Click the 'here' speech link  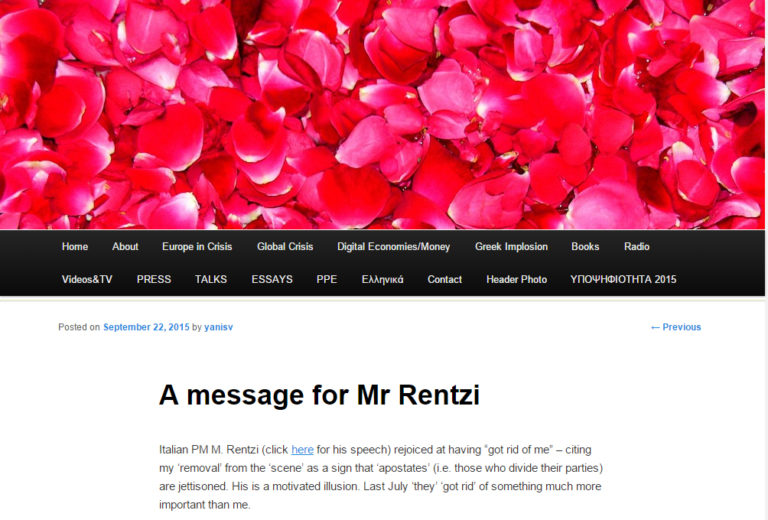pyautogui.click(x=302, y=450)
